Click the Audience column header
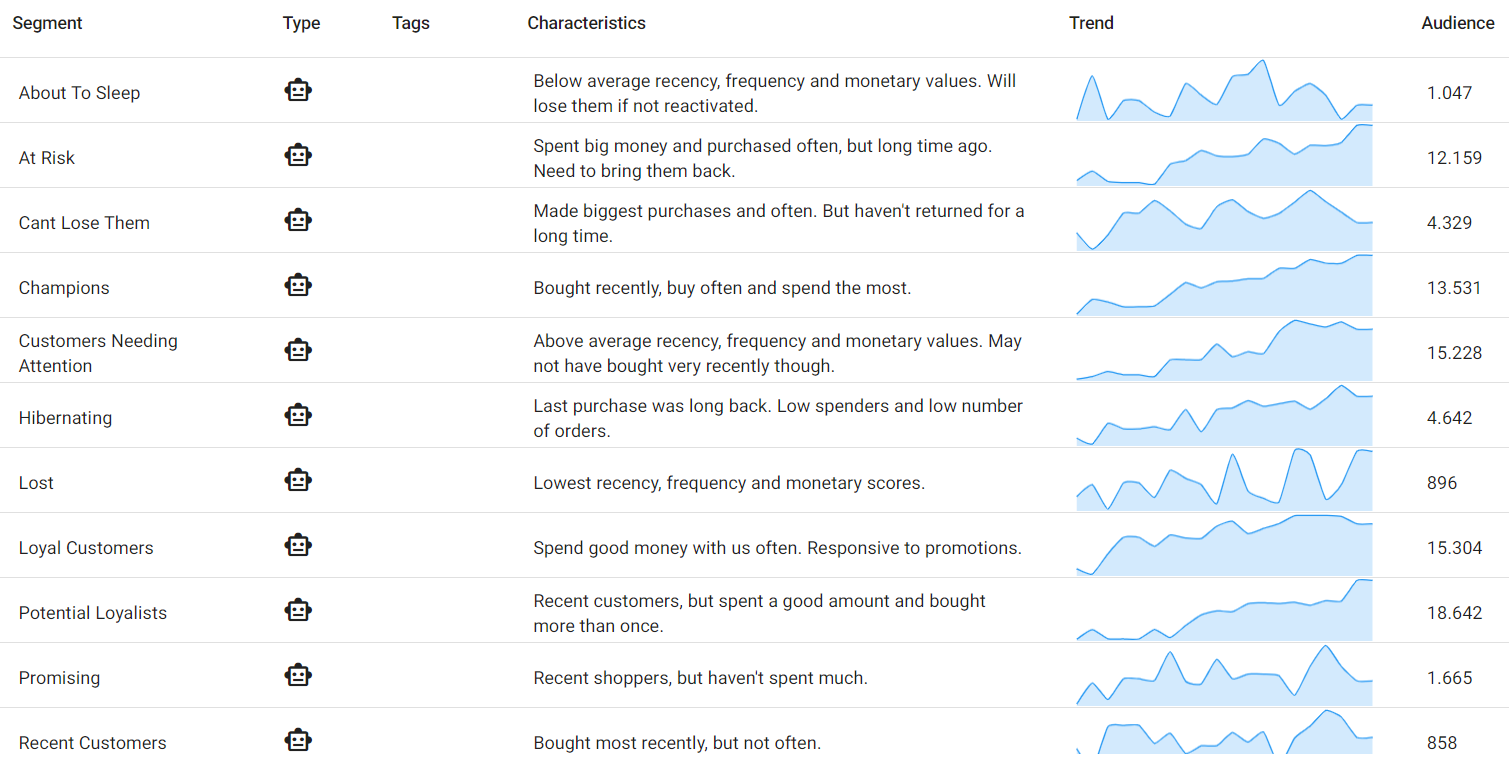 [x=1457, y=23]
